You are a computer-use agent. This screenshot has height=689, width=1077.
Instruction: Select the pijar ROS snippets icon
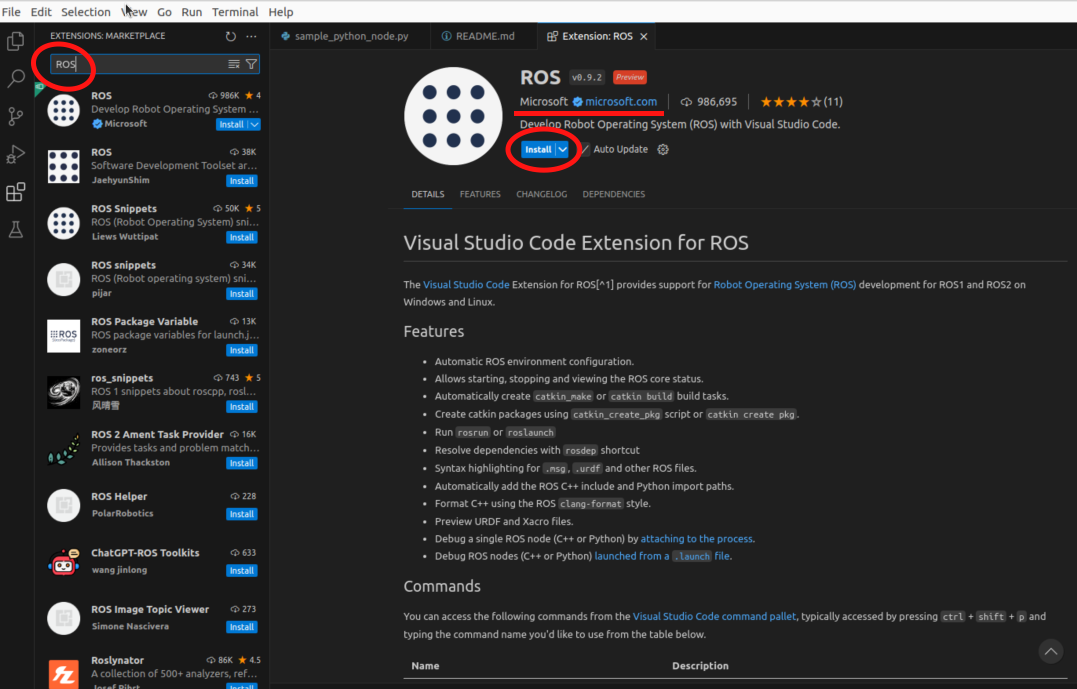pyautogui.click(x=63, y=280)
